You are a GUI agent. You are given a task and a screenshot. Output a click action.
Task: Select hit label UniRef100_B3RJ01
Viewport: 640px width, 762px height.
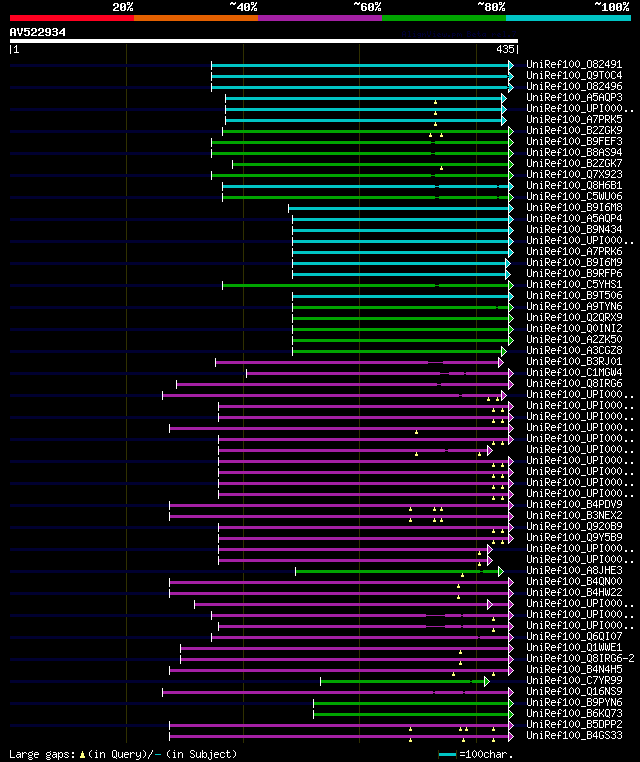pyautogui.click(x=574, y=362)
